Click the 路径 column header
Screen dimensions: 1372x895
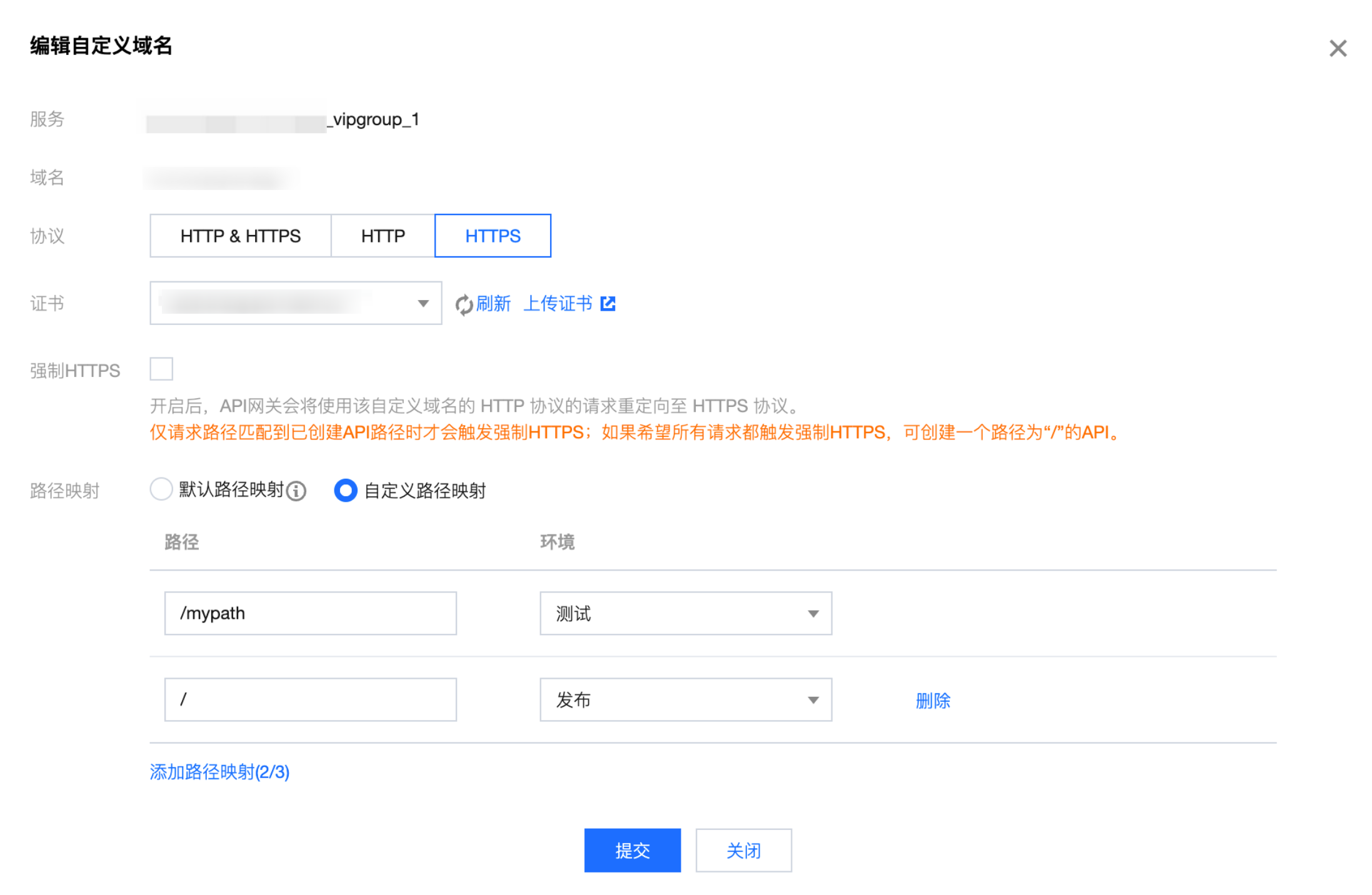pos(182,542)
